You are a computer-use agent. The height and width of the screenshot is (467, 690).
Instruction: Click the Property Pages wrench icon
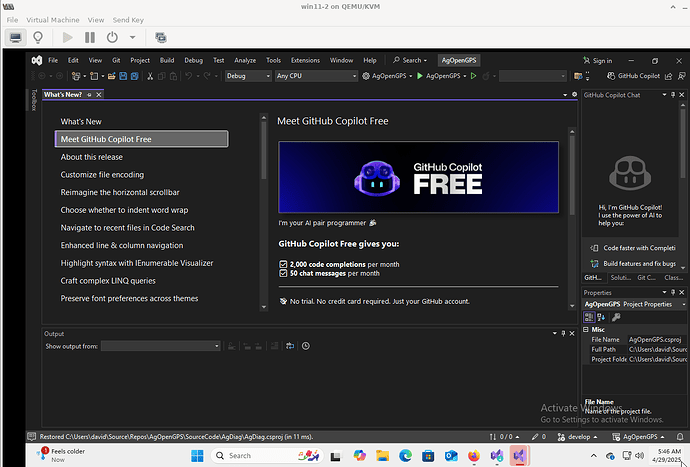tap(616, 317)
